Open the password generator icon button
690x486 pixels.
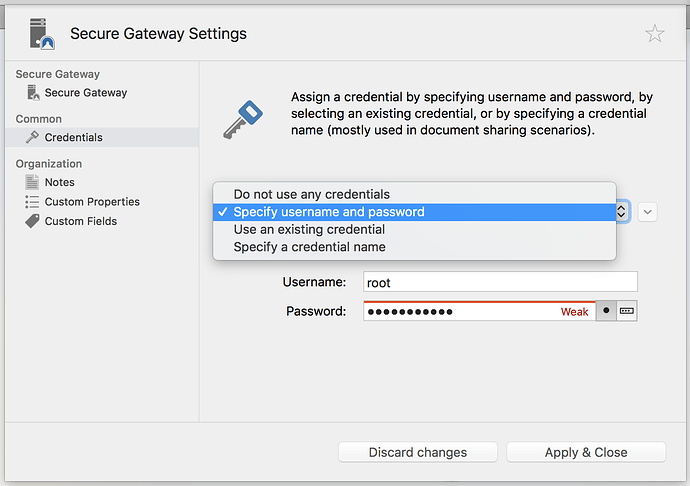coord(627,311)
